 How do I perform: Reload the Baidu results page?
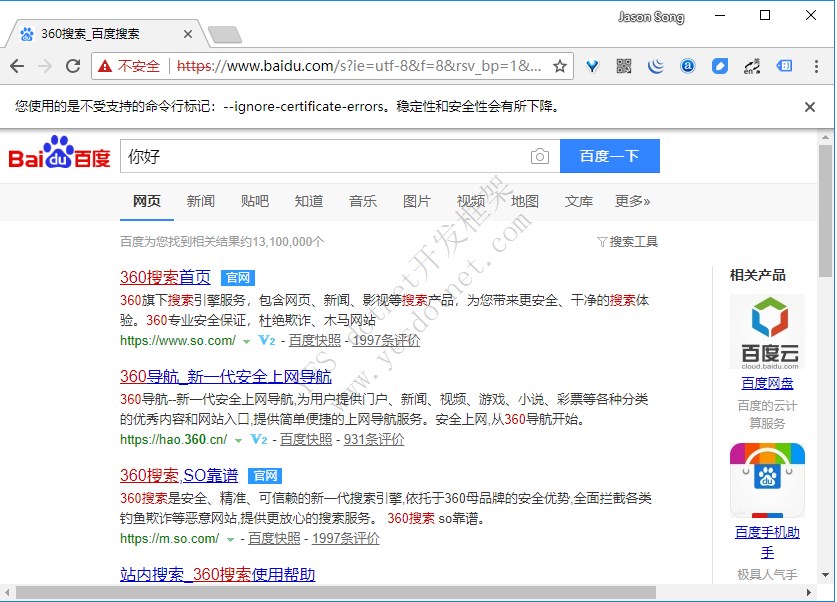[73, 66]
